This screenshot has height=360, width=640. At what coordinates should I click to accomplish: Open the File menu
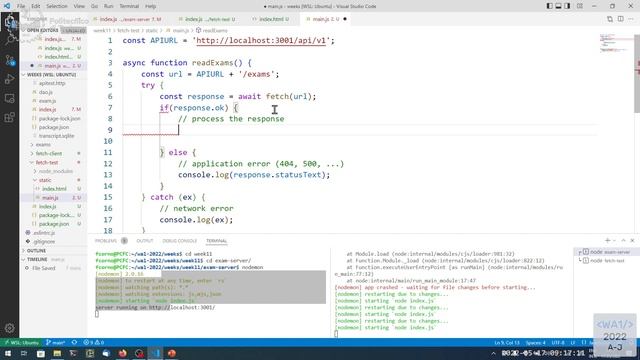pyautogui.click(x=21, y=6)
